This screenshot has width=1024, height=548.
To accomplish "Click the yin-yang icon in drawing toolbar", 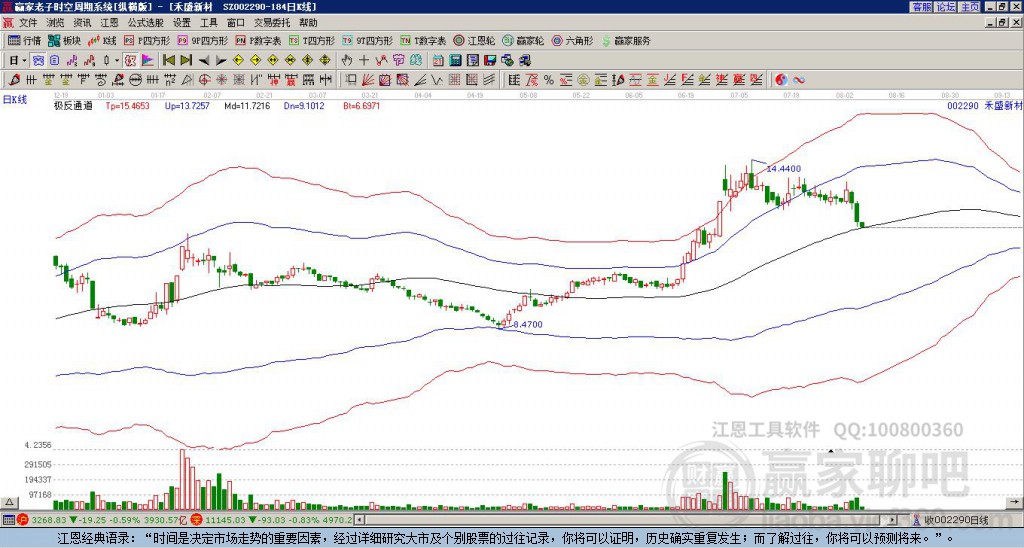I will coord(781,80).
